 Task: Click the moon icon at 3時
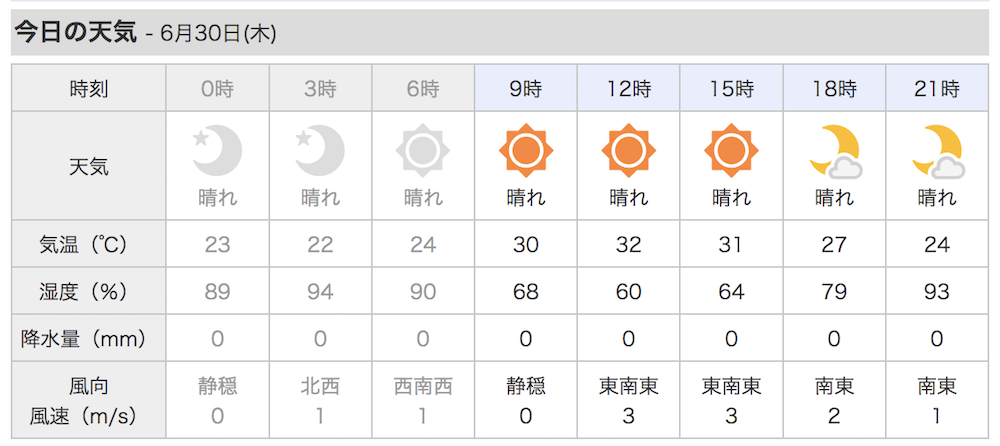pos(320,151)
